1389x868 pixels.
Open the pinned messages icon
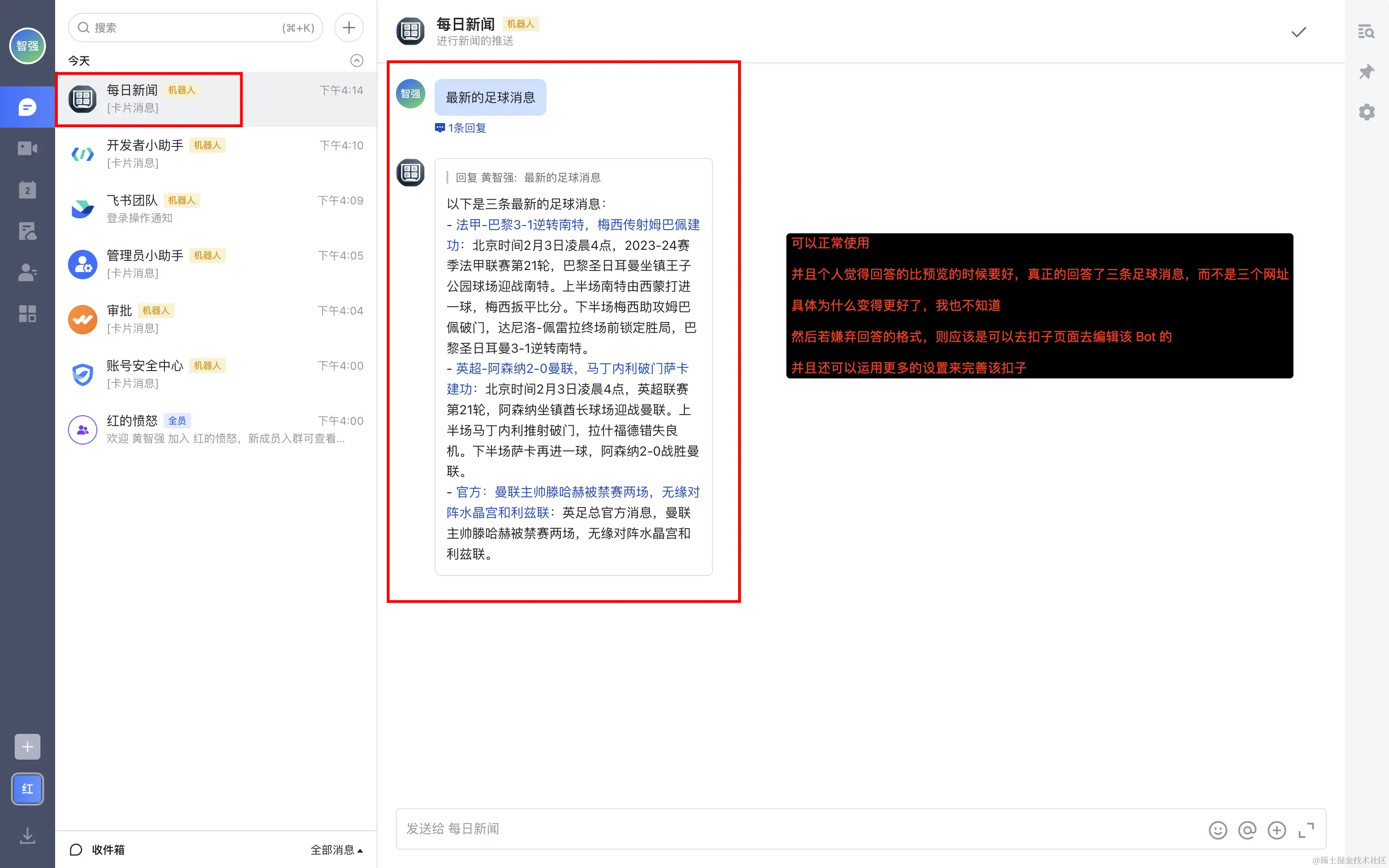click(1366, 72)
